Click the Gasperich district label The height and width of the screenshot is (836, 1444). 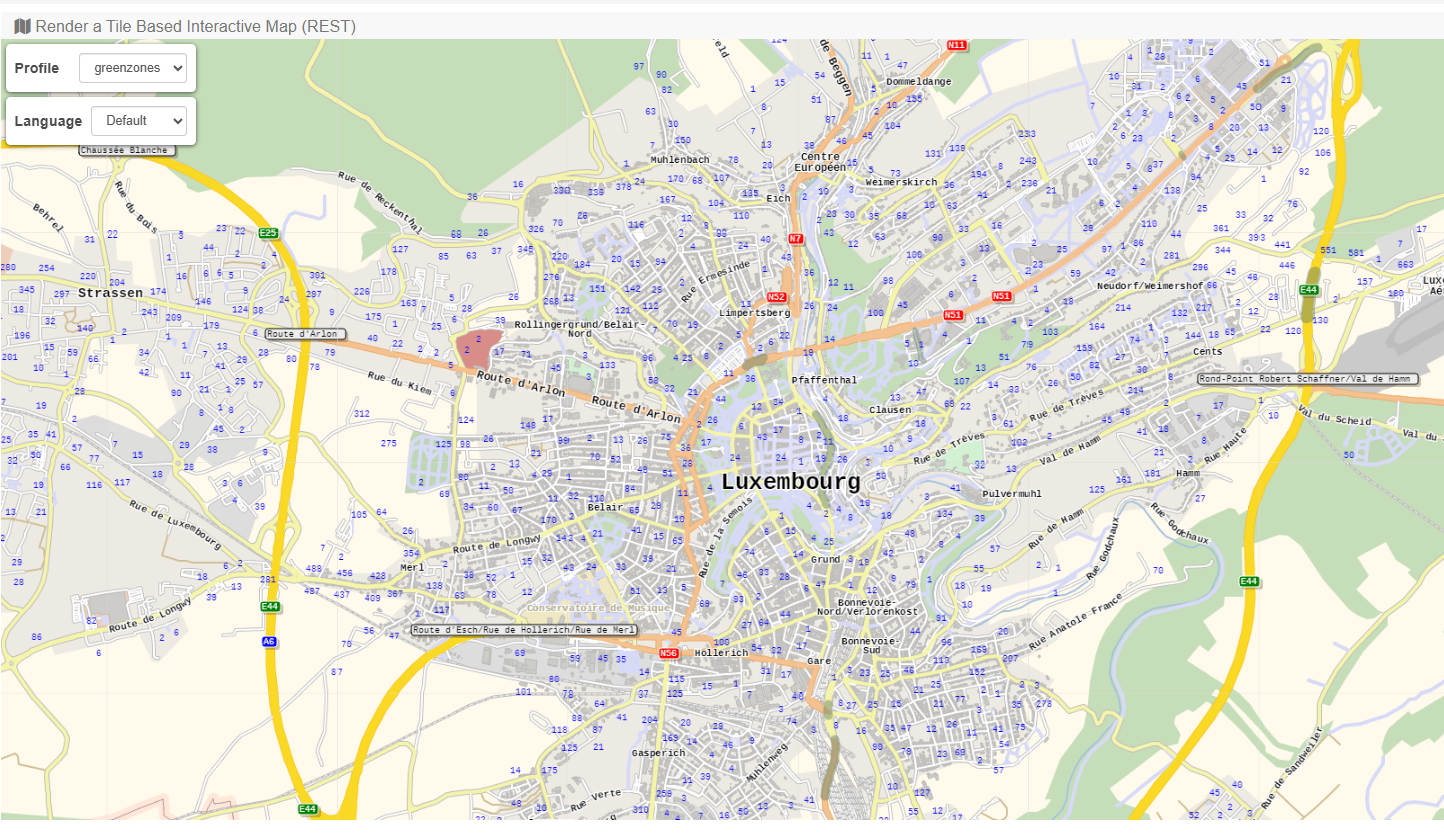pyautogui.click(x=658, y=753)
